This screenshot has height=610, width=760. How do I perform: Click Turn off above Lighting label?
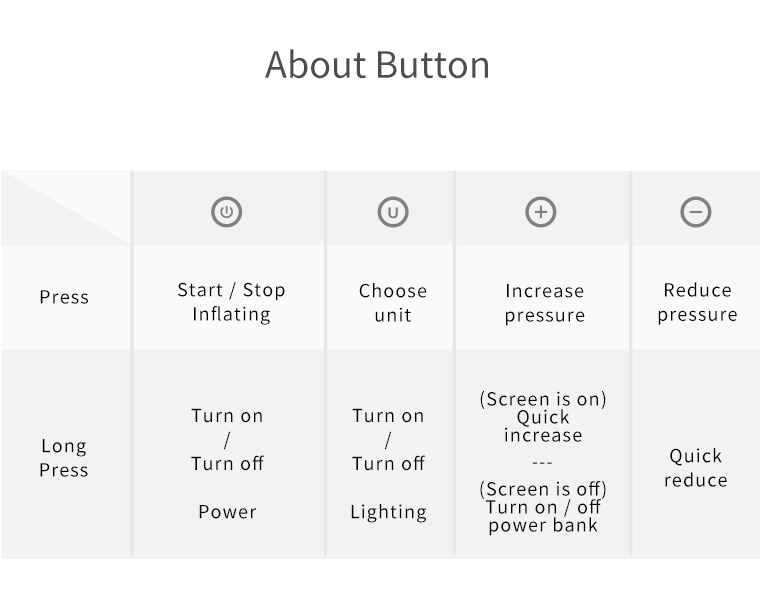(x=388, y=464)
